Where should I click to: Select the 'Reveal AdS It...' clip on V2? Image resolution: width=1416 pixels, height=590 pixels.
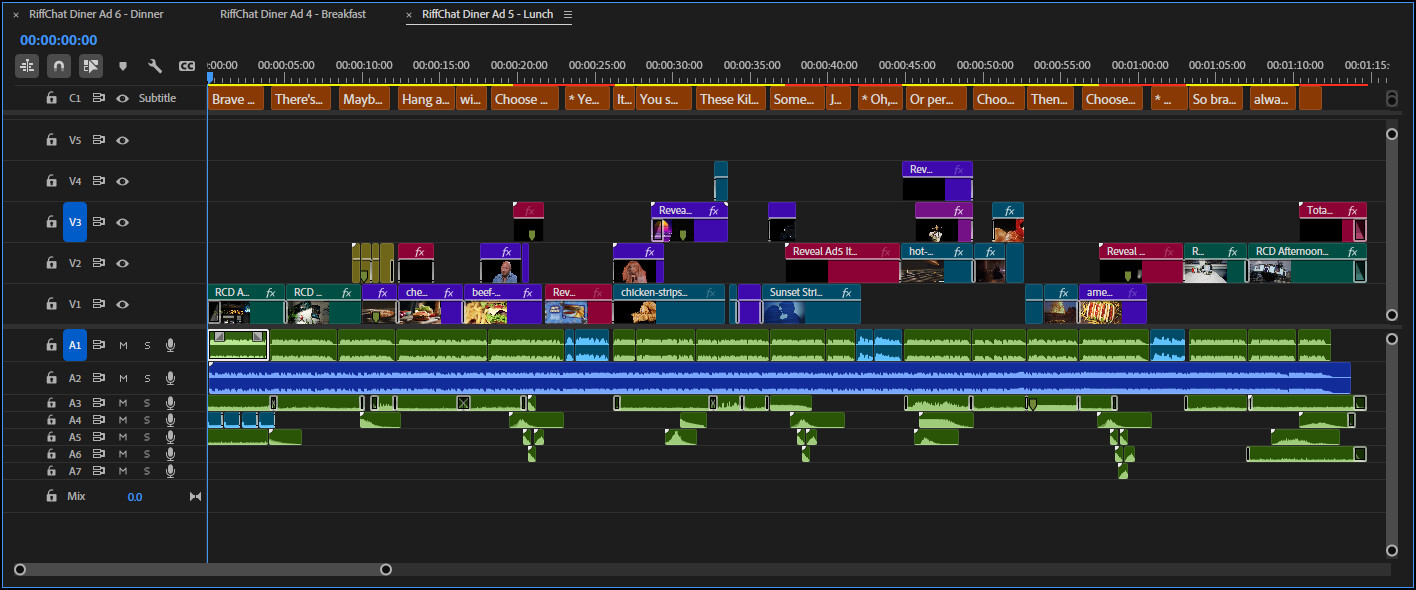click(x=843, y=263)
